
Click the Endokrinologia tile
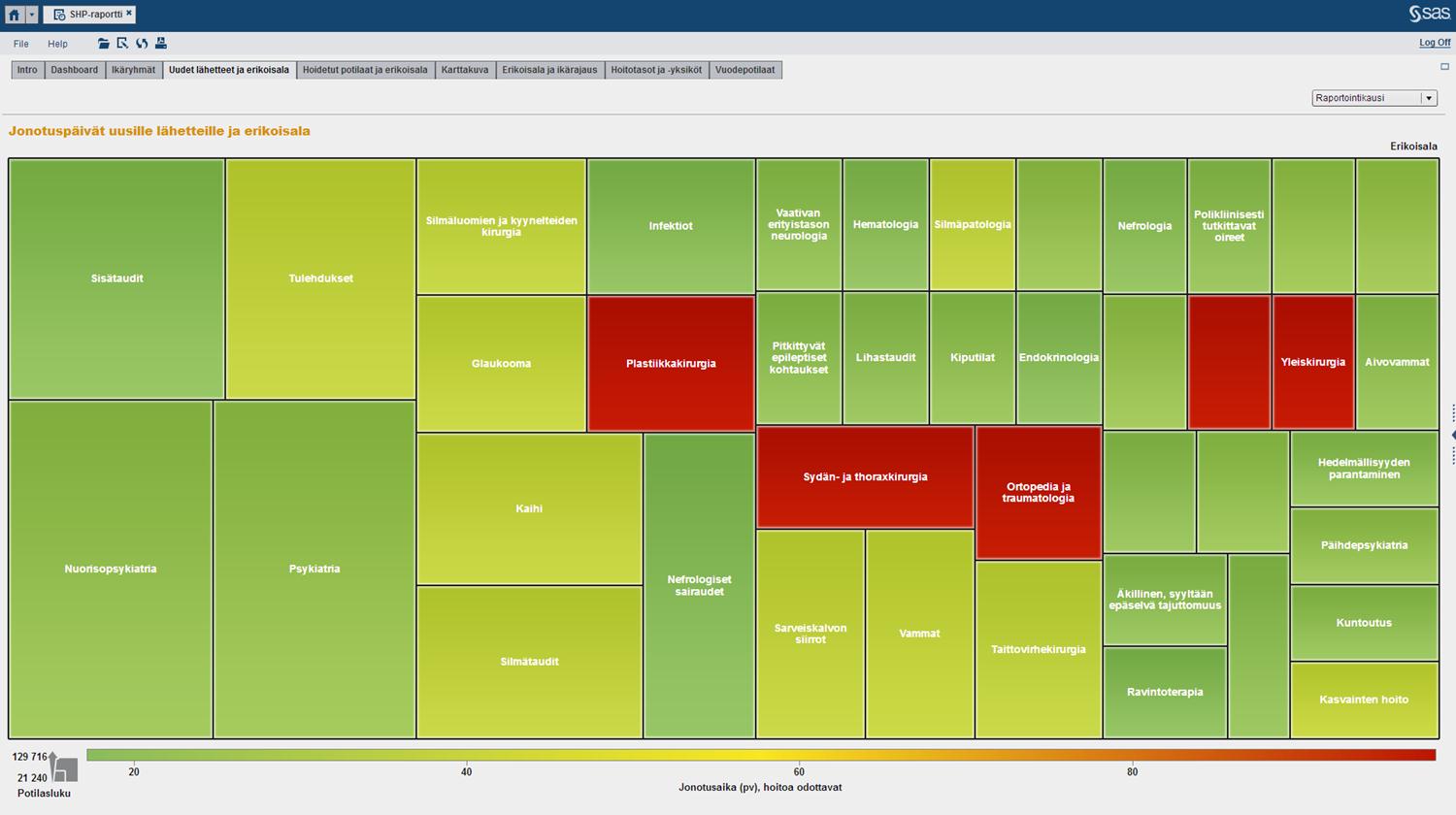click(x=1059, y=358)
